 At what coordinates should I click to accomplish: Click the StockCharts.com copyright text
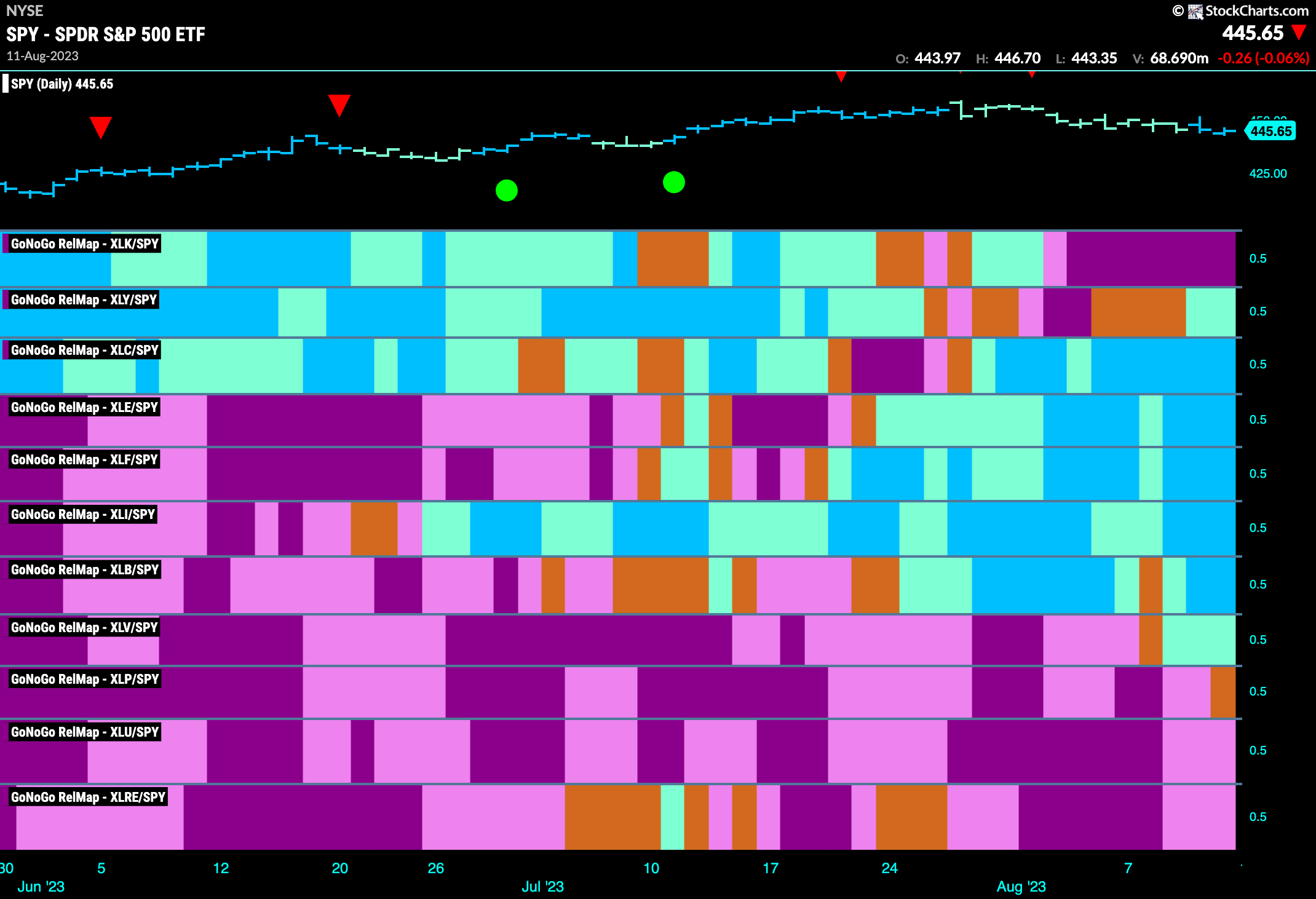(x=1240, y=11)
